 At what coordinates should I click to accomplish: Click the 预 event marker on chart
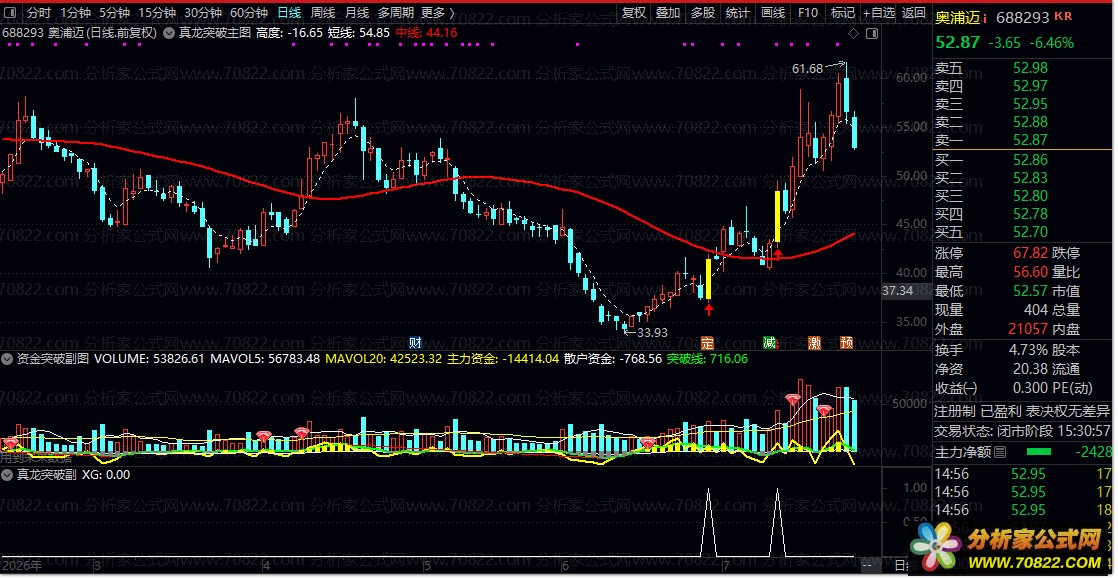tap(846, 342)
